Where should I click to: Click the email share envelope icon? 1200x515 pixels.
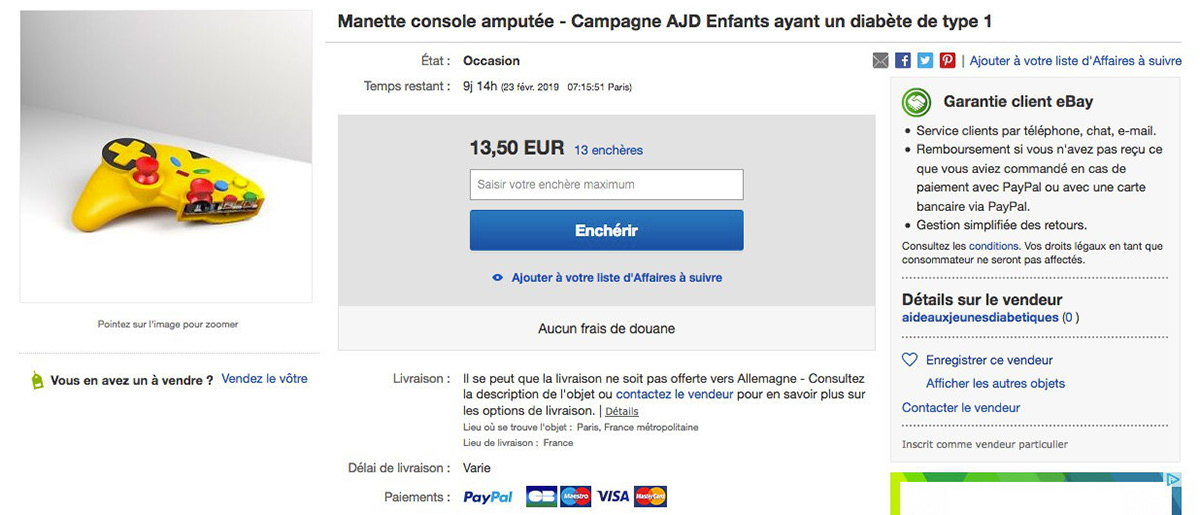click(x=880, y=61)
